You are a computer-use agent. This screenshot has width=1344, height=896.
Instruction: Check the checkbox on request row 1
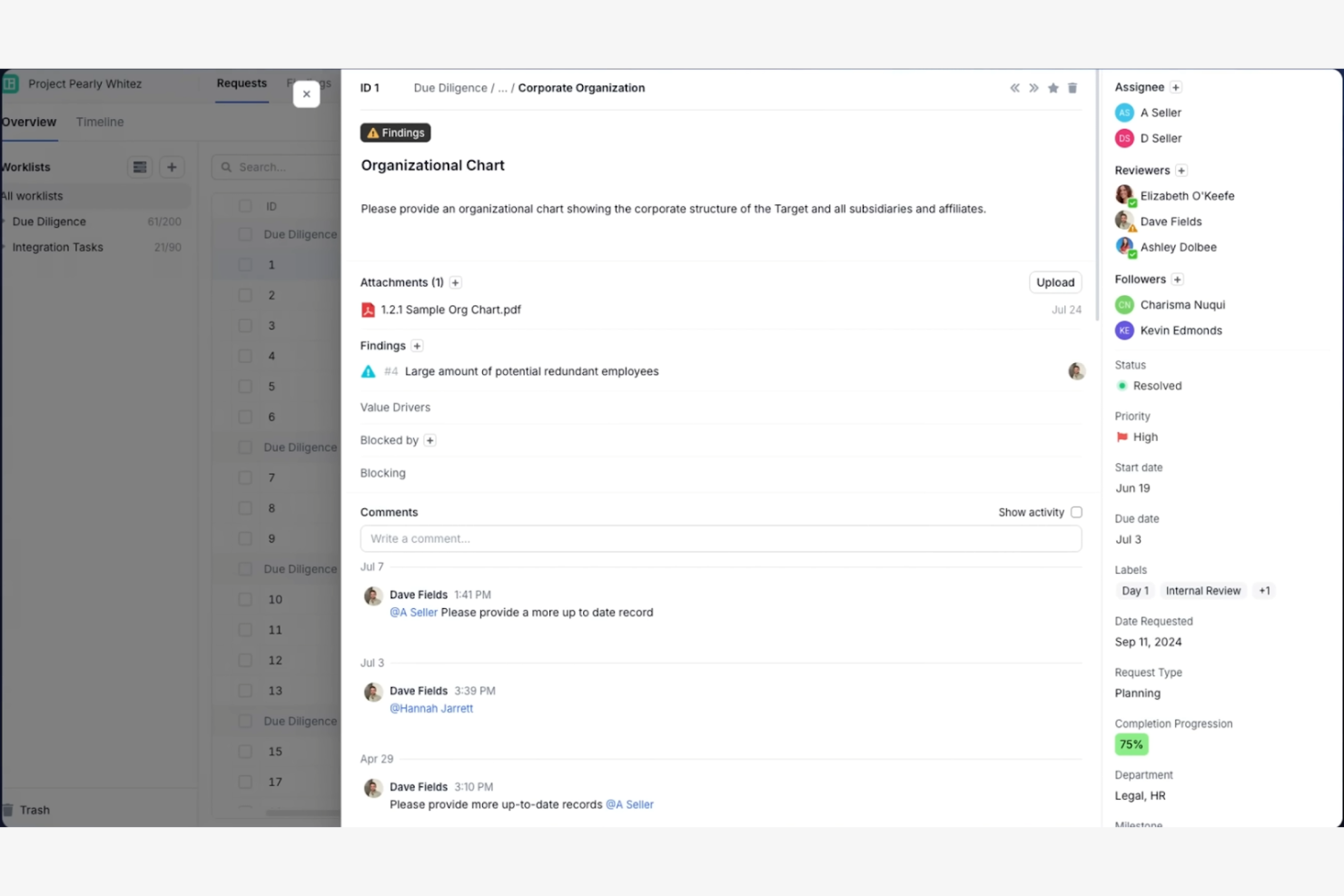tap(245, 264)
